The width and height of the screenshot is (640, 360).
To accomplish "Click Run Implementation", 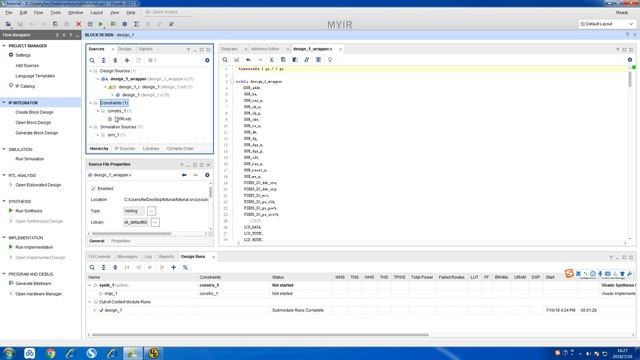I will click(34, 247).
